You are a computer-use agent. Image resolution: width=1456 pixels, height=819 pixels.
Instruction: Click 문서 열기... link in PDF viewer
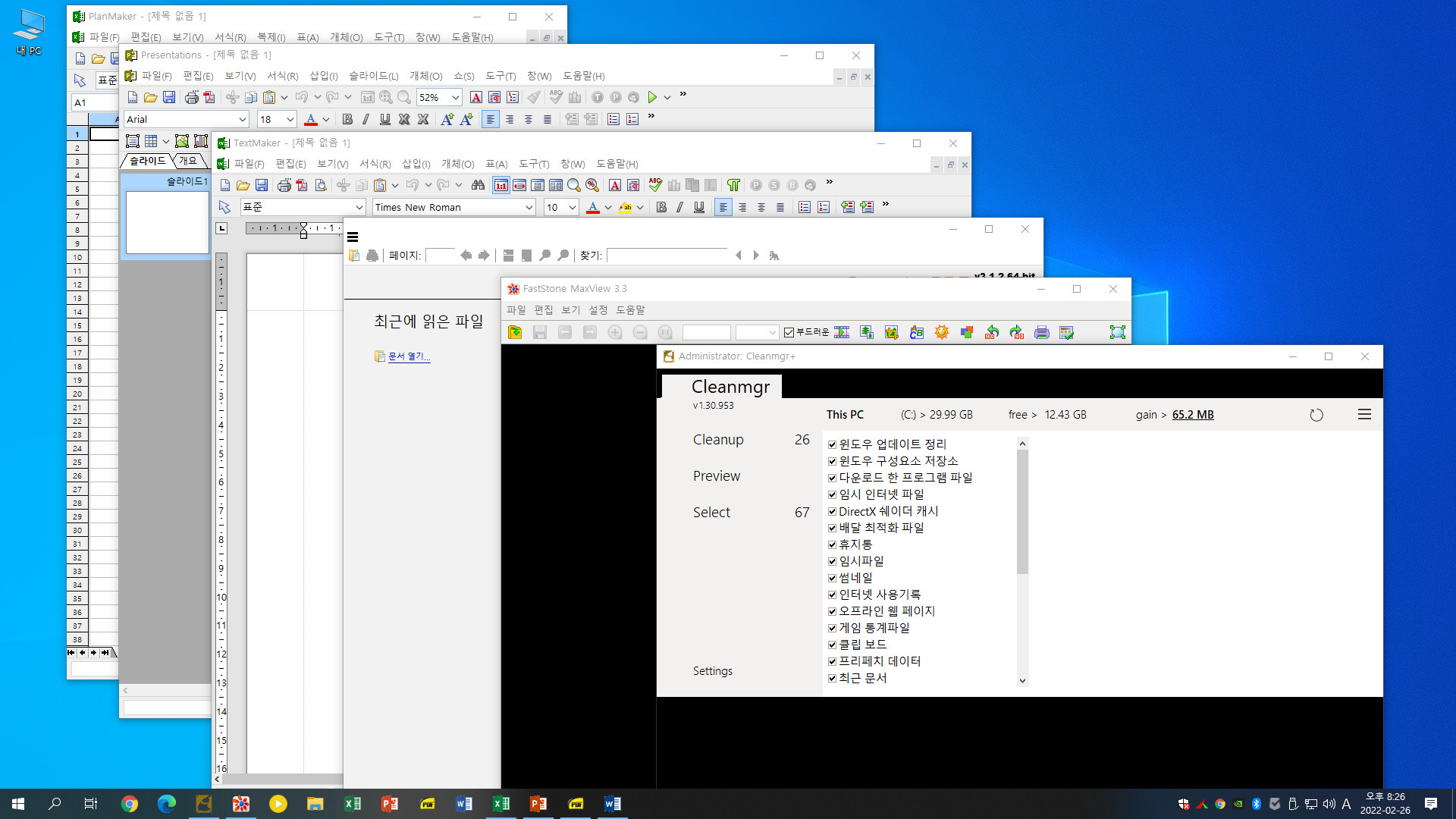click(x=409, y=356)
